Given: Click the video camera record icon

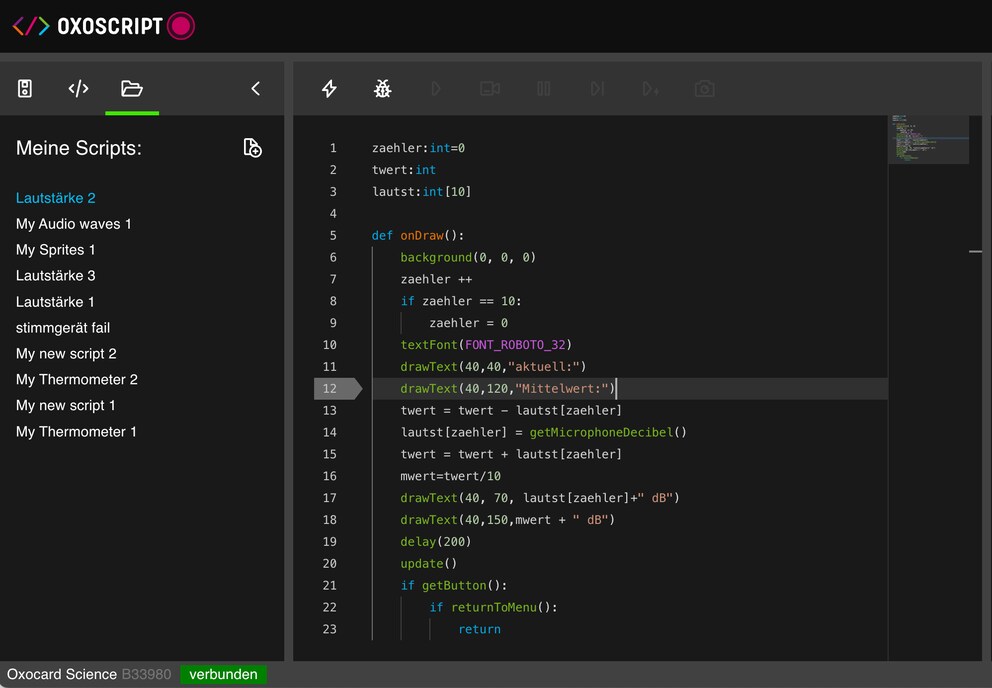Looking at the screenshot, I should pos(490,89).
